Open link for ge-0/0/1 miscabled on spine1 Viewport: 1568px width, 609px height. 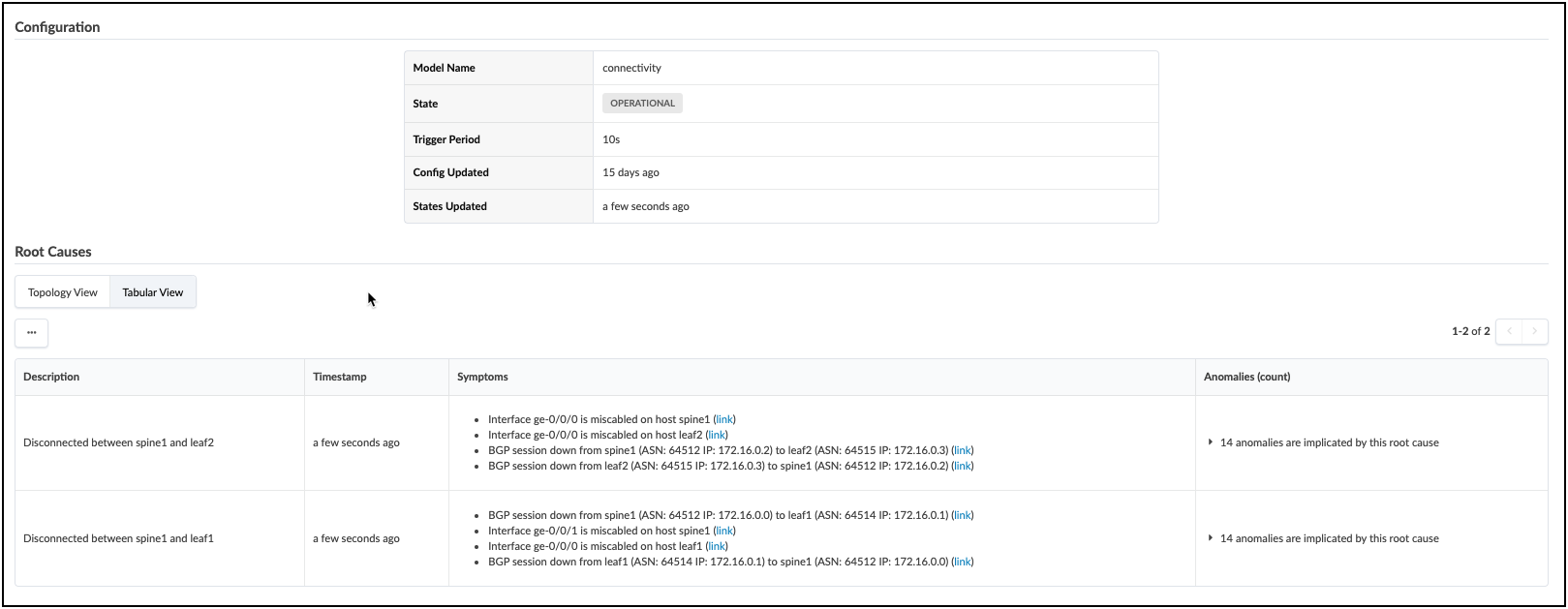pyautogui.click(x=724, y=531)
